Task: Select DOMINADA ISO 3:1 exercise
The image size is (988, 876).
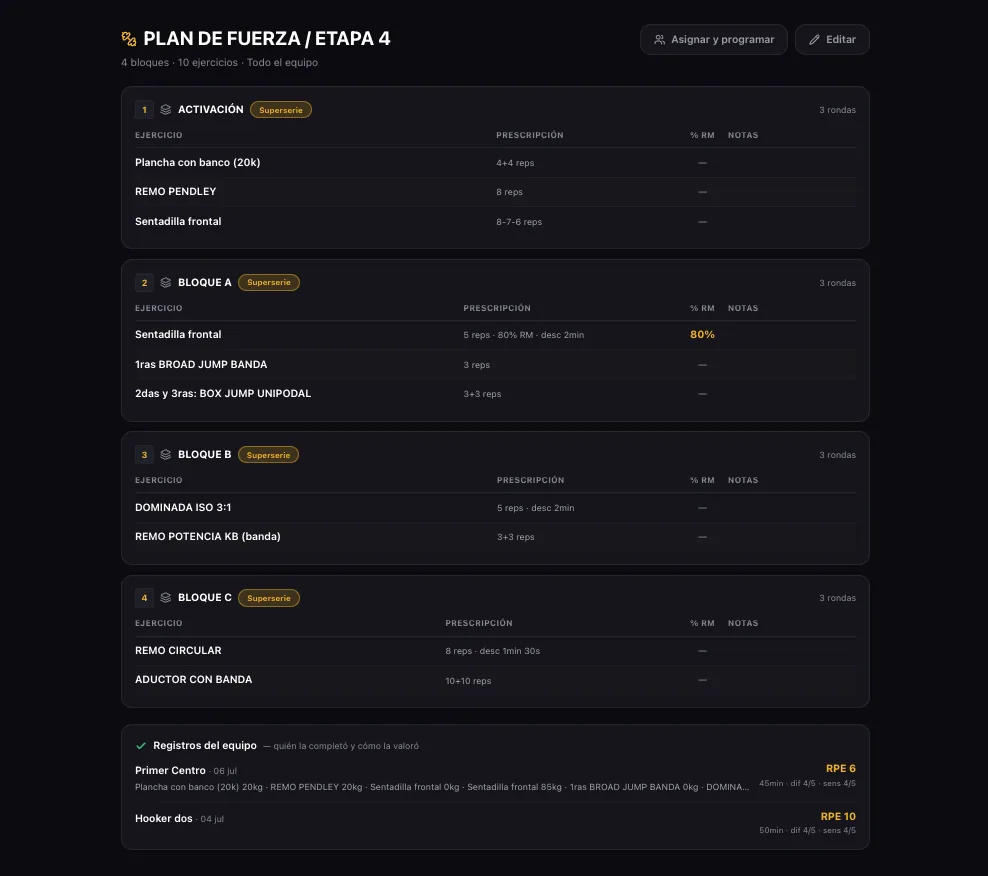Action: click(x=183, y=507)
